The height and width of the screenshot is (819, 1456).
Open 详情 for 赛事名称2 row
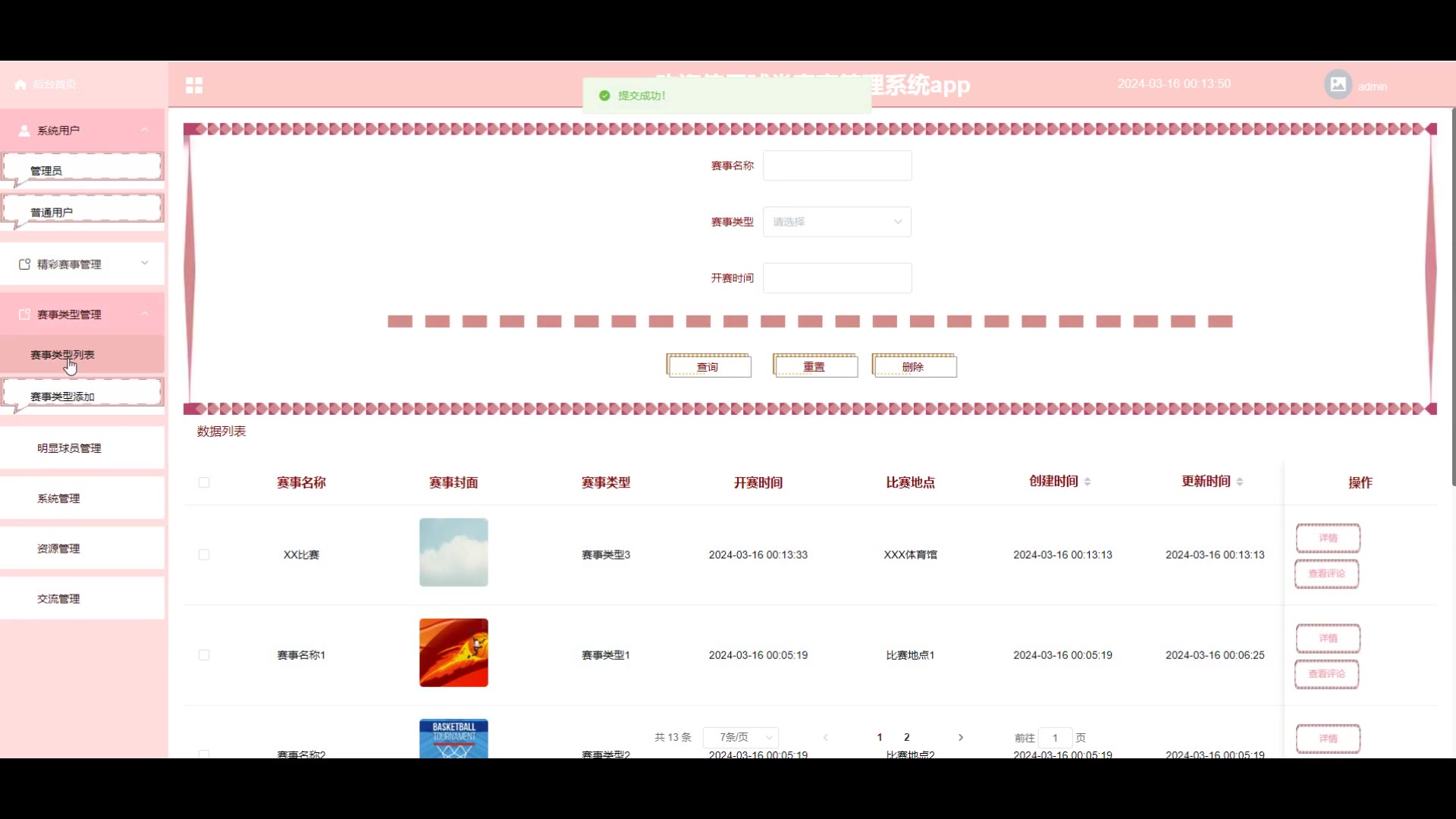pyautogui.click(x=1328, y=738)
